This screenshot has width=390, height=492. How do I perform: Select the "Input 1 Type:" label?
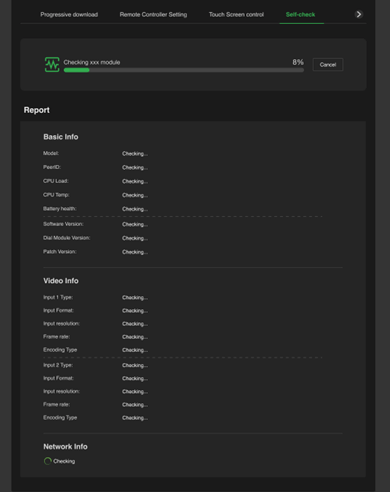(58, 297)
